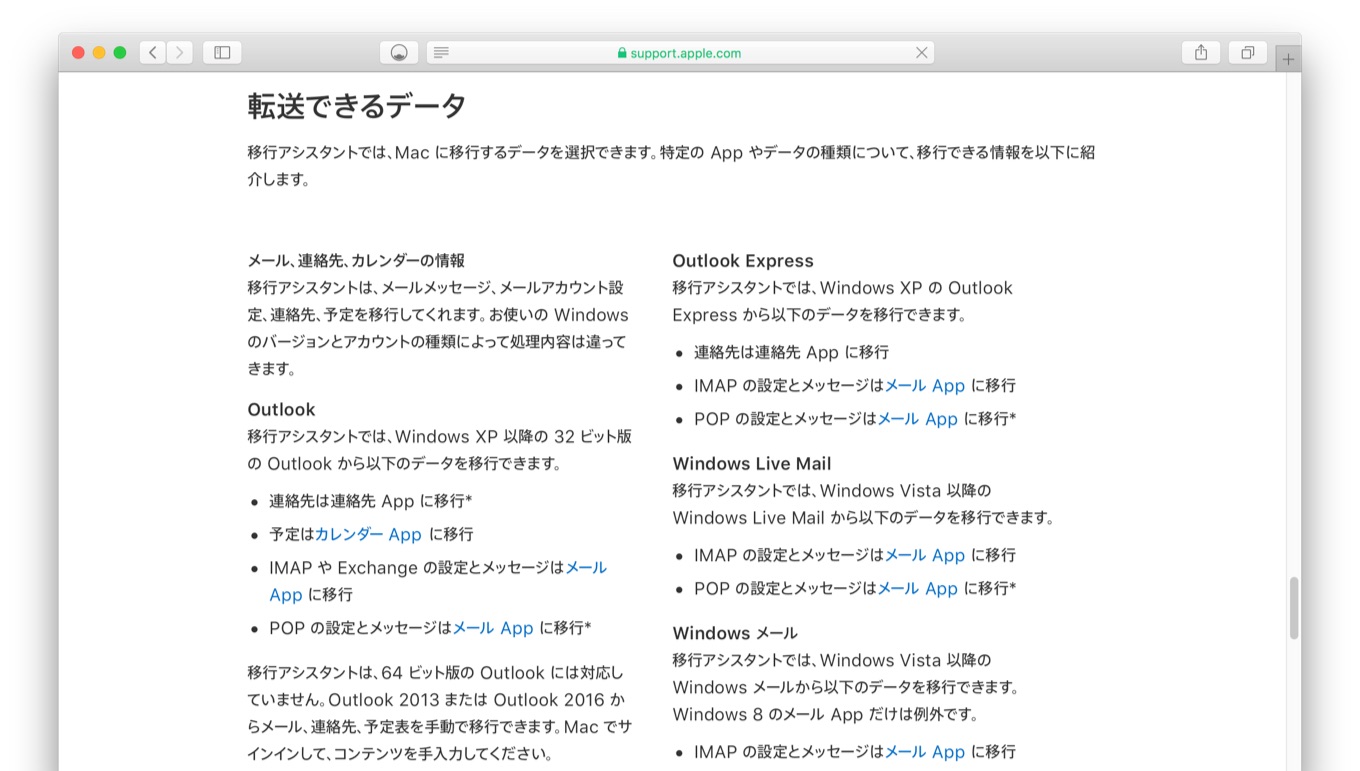Minimize the Safari window with yellow button
This screenshot has height=771, width=1360.
99,53
